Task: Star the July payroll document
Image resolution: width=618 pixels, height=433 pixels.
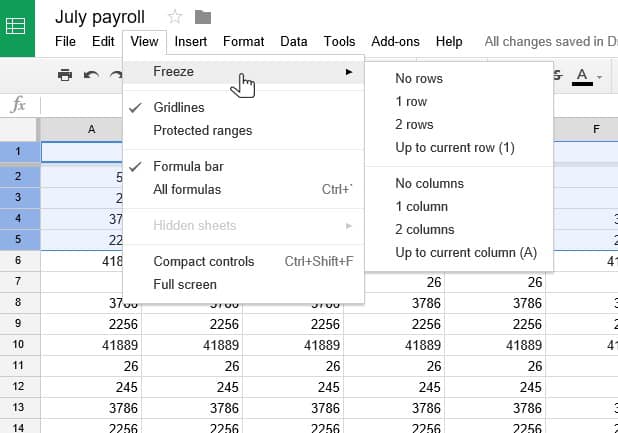Action: point(175,16)
